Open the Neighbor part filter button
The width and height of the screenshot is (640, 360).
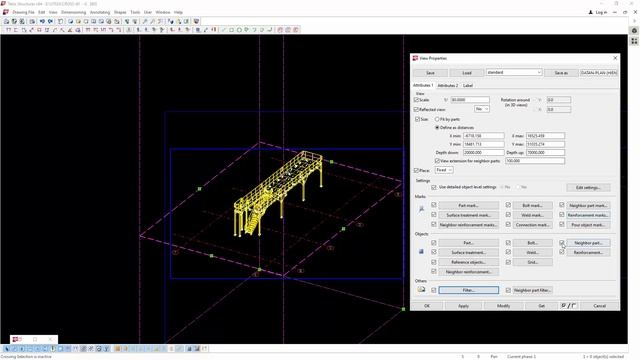tap(532, 290)
